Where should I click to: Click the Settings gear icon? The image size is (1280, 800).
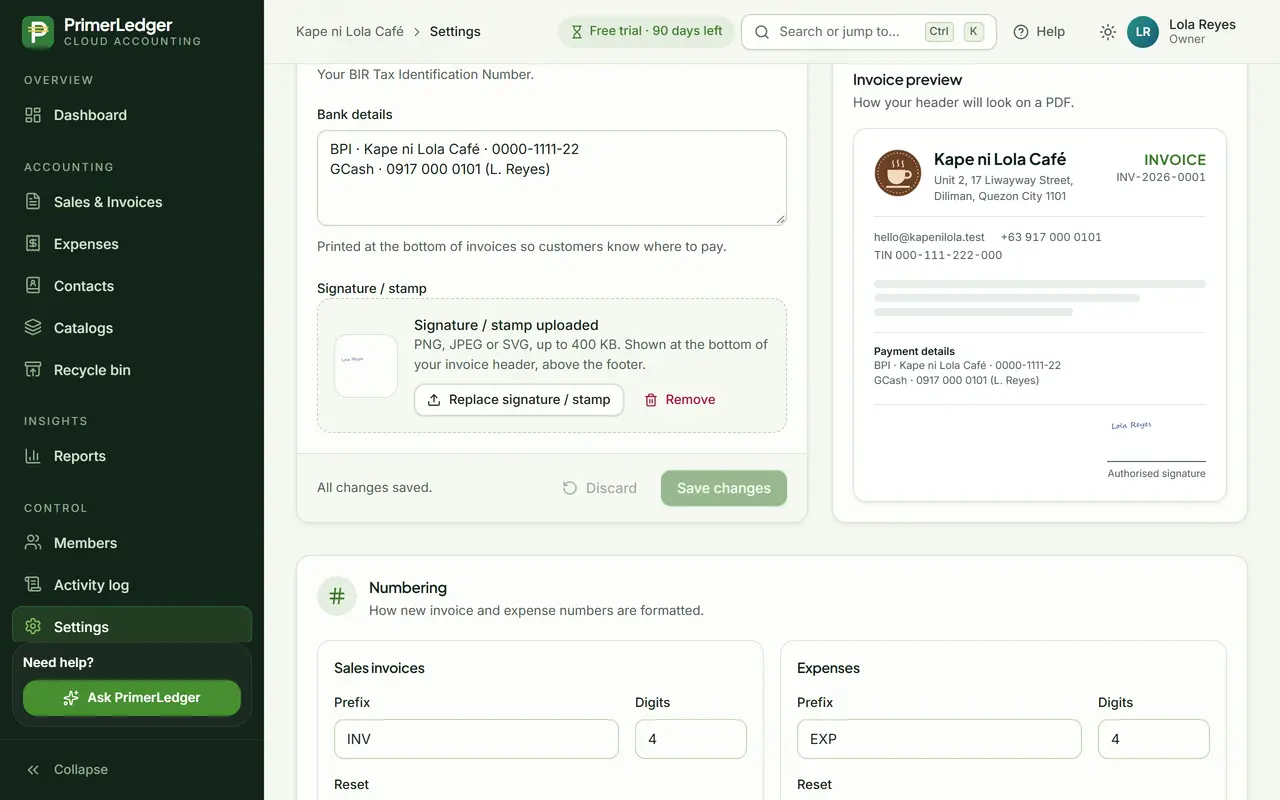coord(33,627)
